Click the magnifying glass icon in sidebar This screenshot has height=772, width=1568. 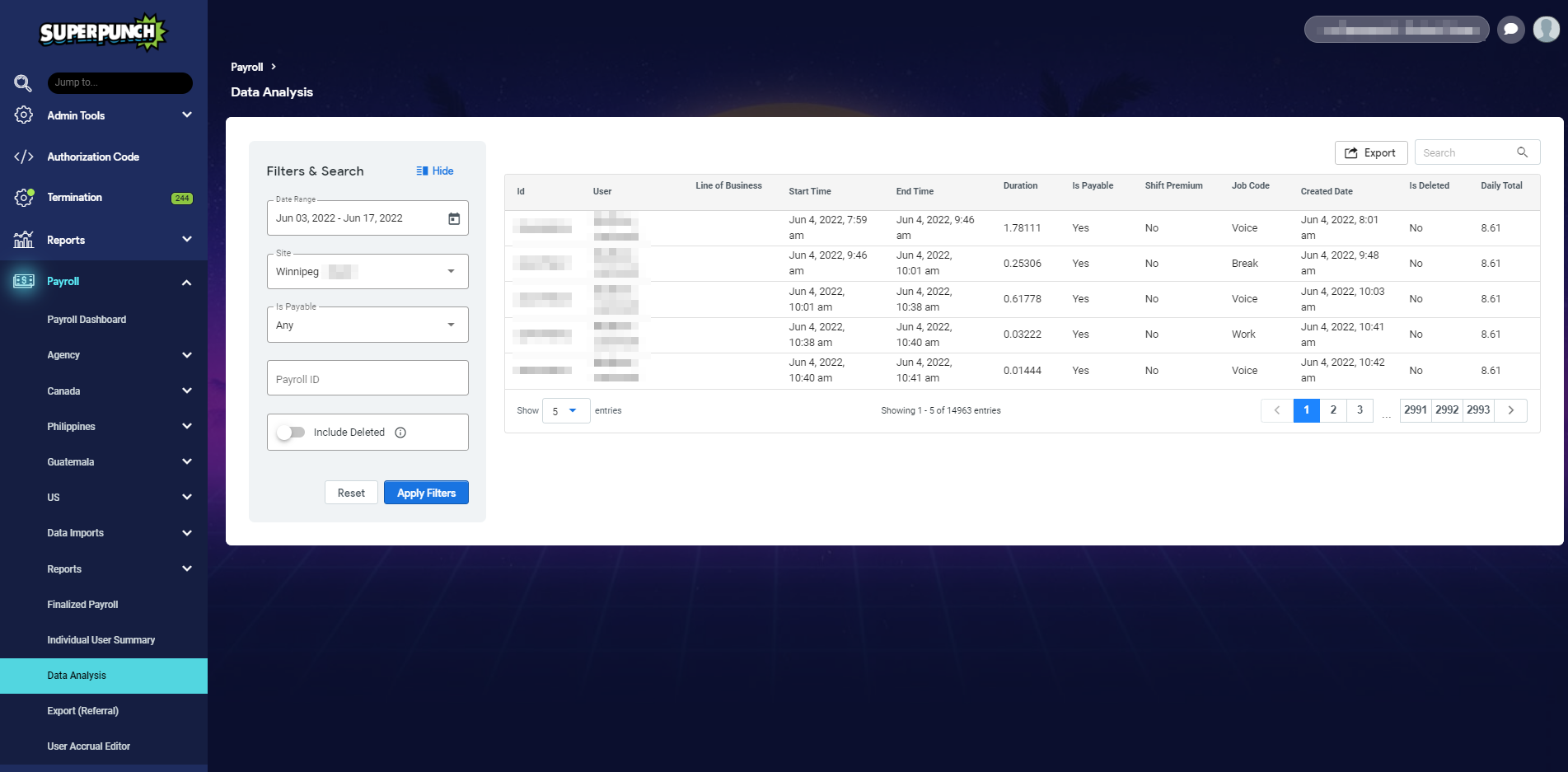click(23, 83)
